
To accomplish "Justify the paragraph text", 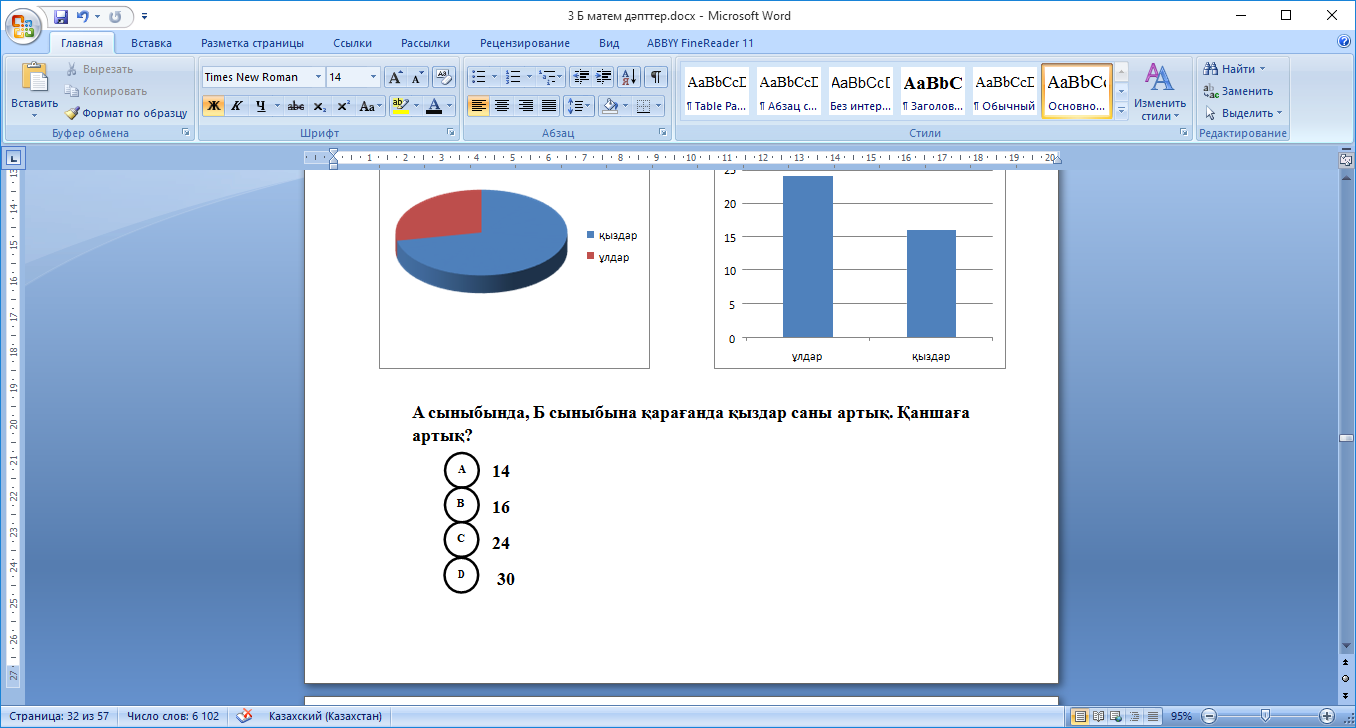I will [548, 106].
